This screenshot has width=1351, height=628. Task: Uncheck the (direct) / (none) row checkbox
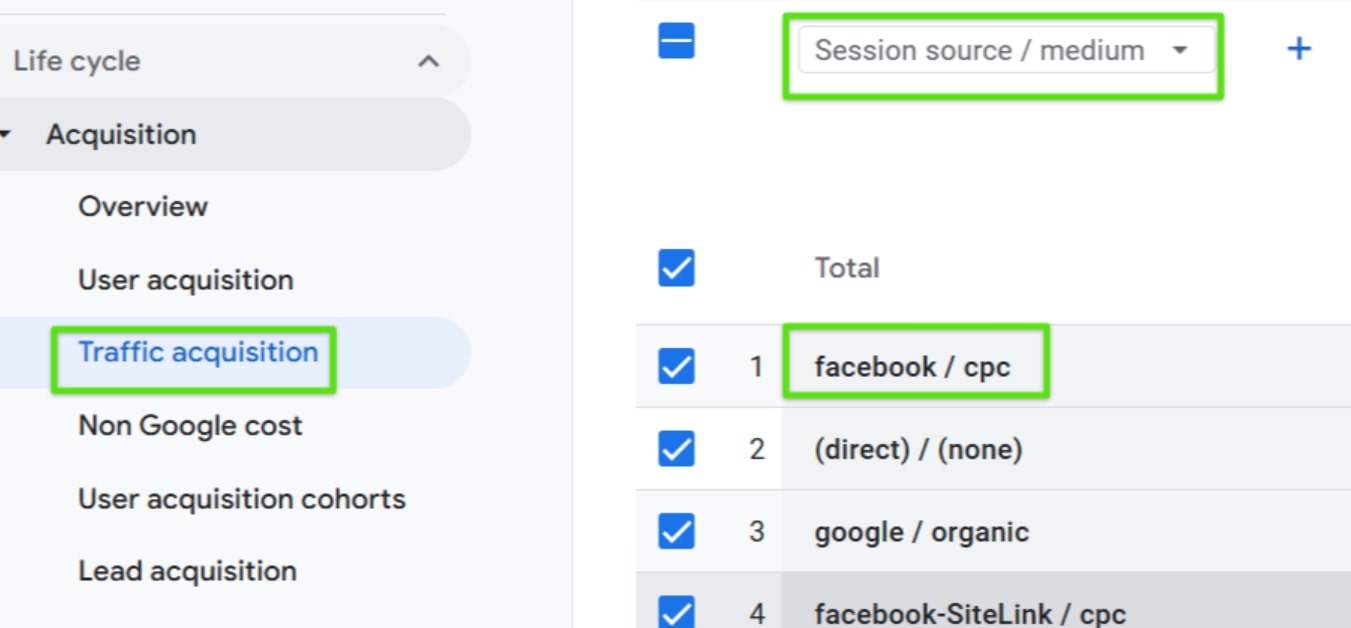point(675,449)
